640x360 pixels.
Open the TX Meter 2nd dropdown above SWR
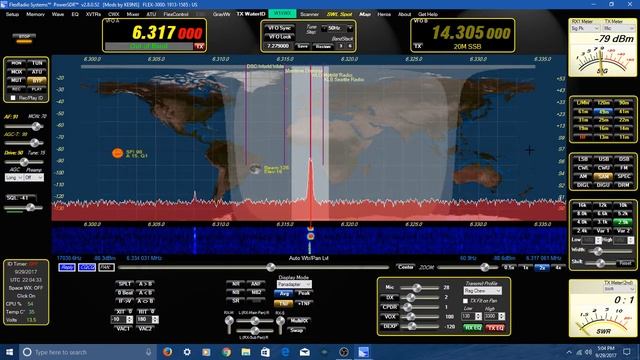(x=618, y=289)
